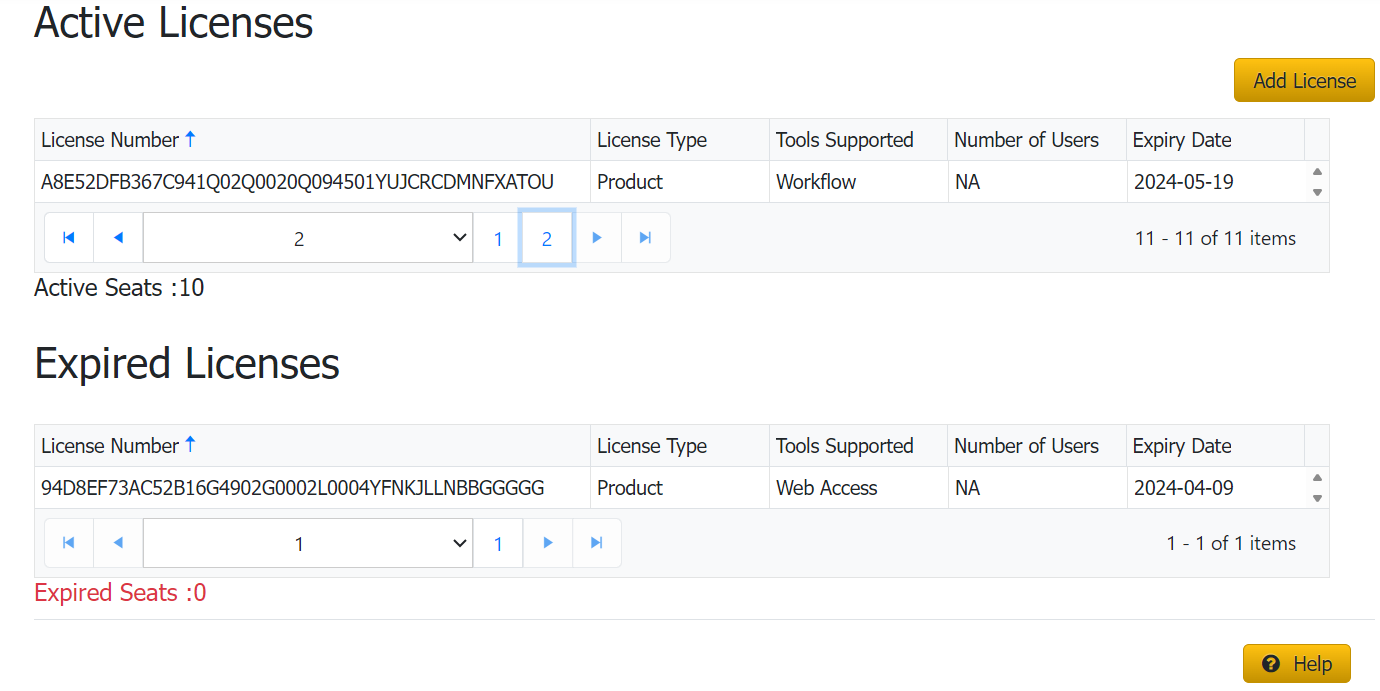Jump to first page of Active Licenses
The width and height of the screenshot is (1380, 691).
[68, 237]
